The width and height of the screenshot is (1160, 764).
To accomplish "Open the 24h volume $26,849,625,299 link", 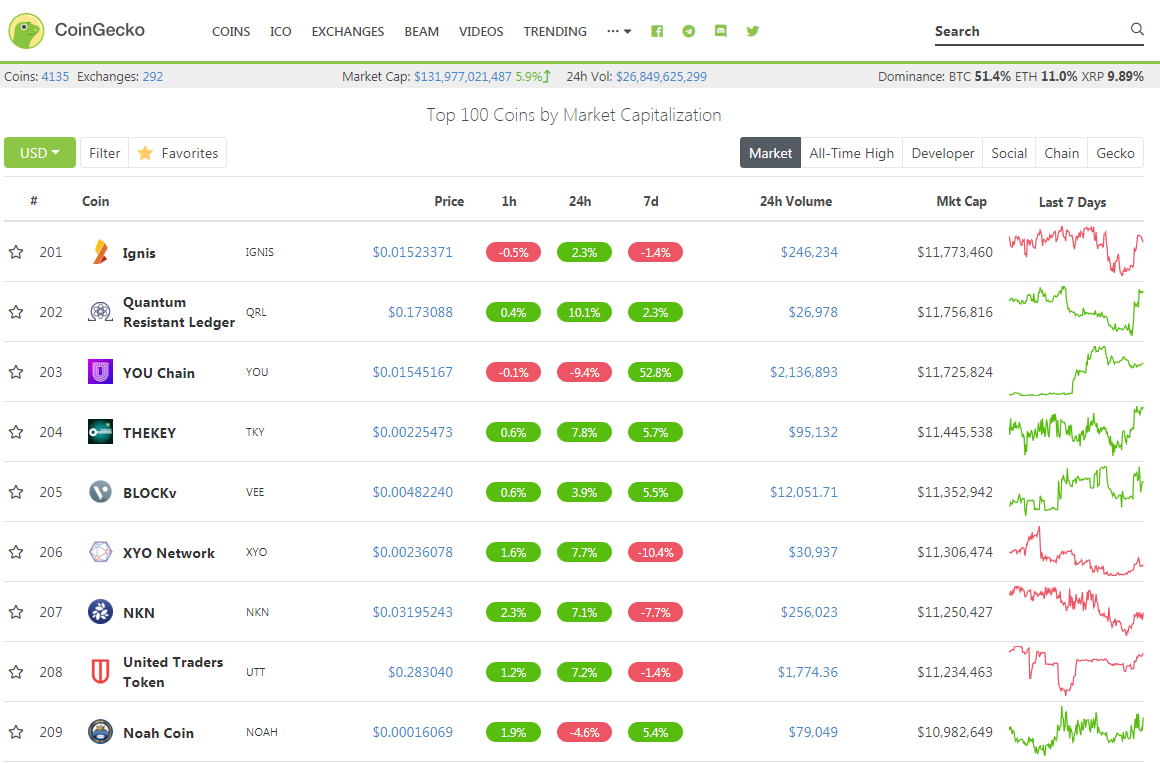I will click(x=661, y=76).
